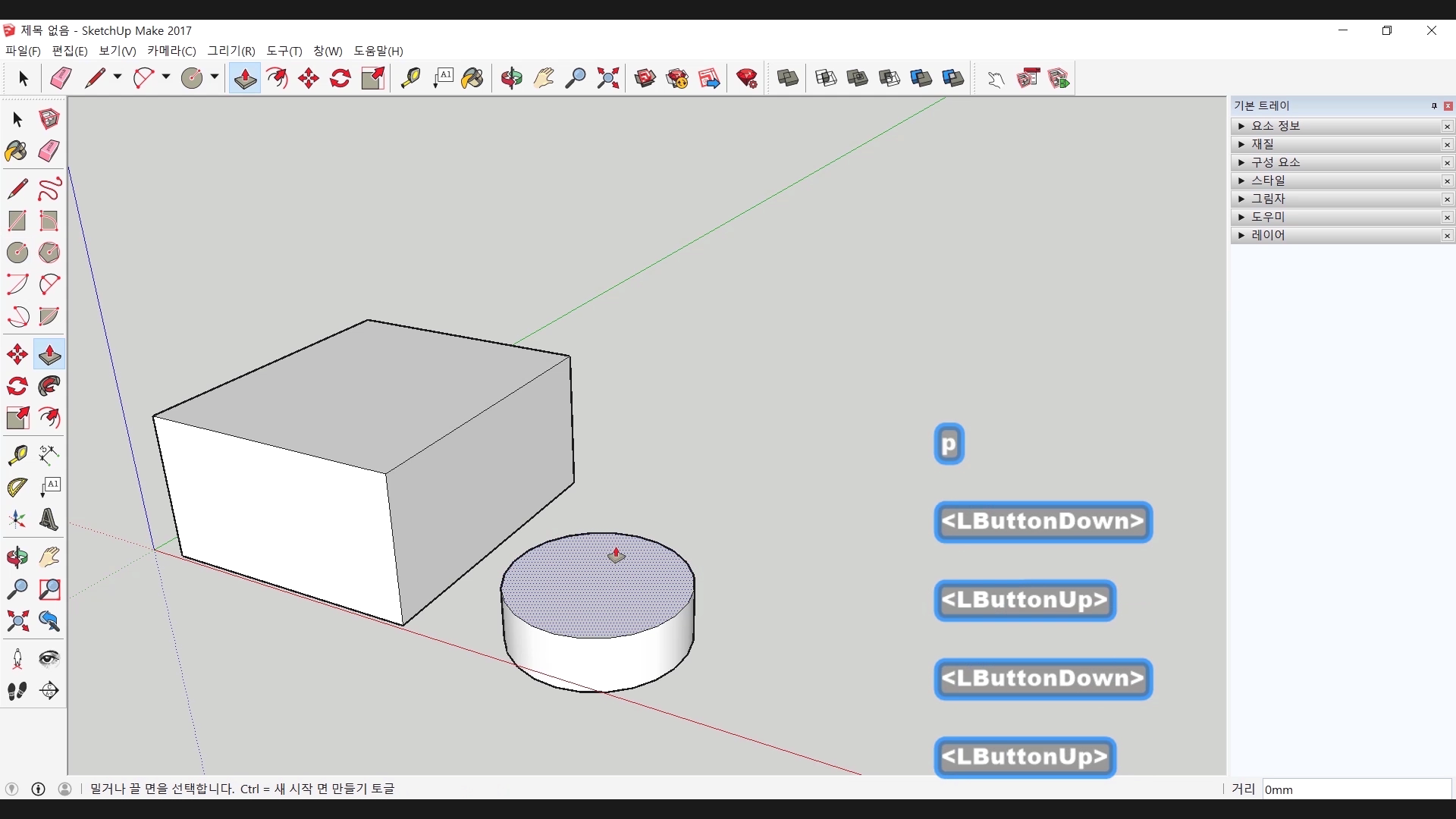Select the Follow Me tool

[x=49, y=386]
